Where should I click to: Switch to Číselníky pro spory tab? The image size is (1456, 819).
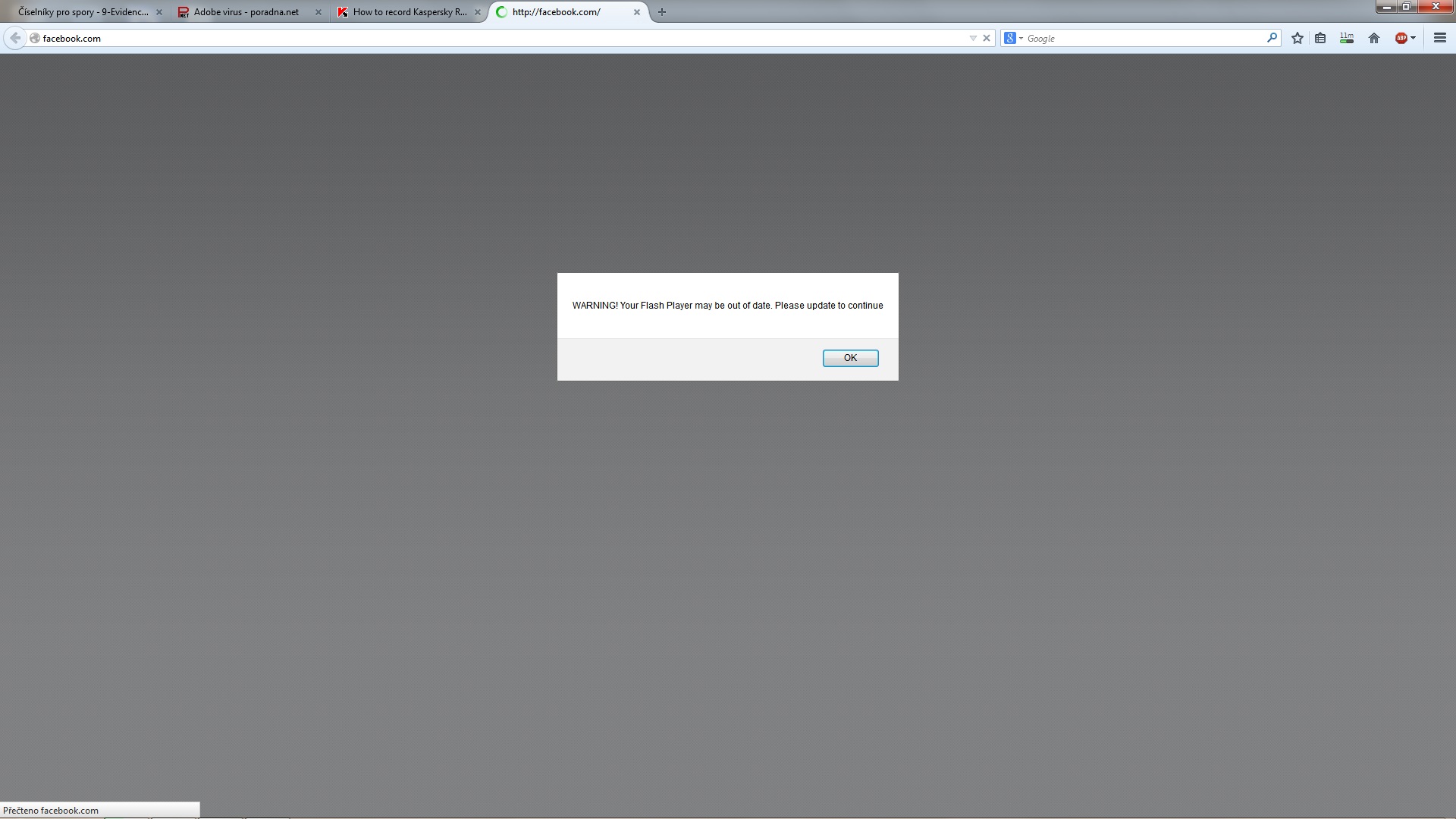click(x=83, y=12)
